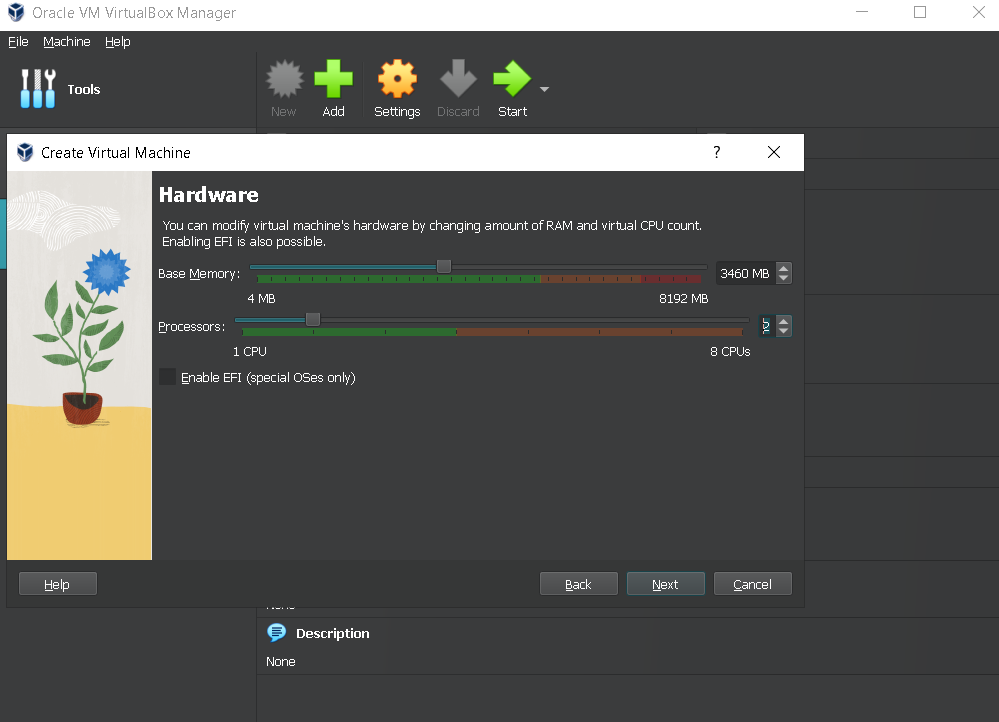Click the Discard down-arrow icon
Image resolution: width=999 pixels, height=722 pixels.
click(x=458, y=78)
